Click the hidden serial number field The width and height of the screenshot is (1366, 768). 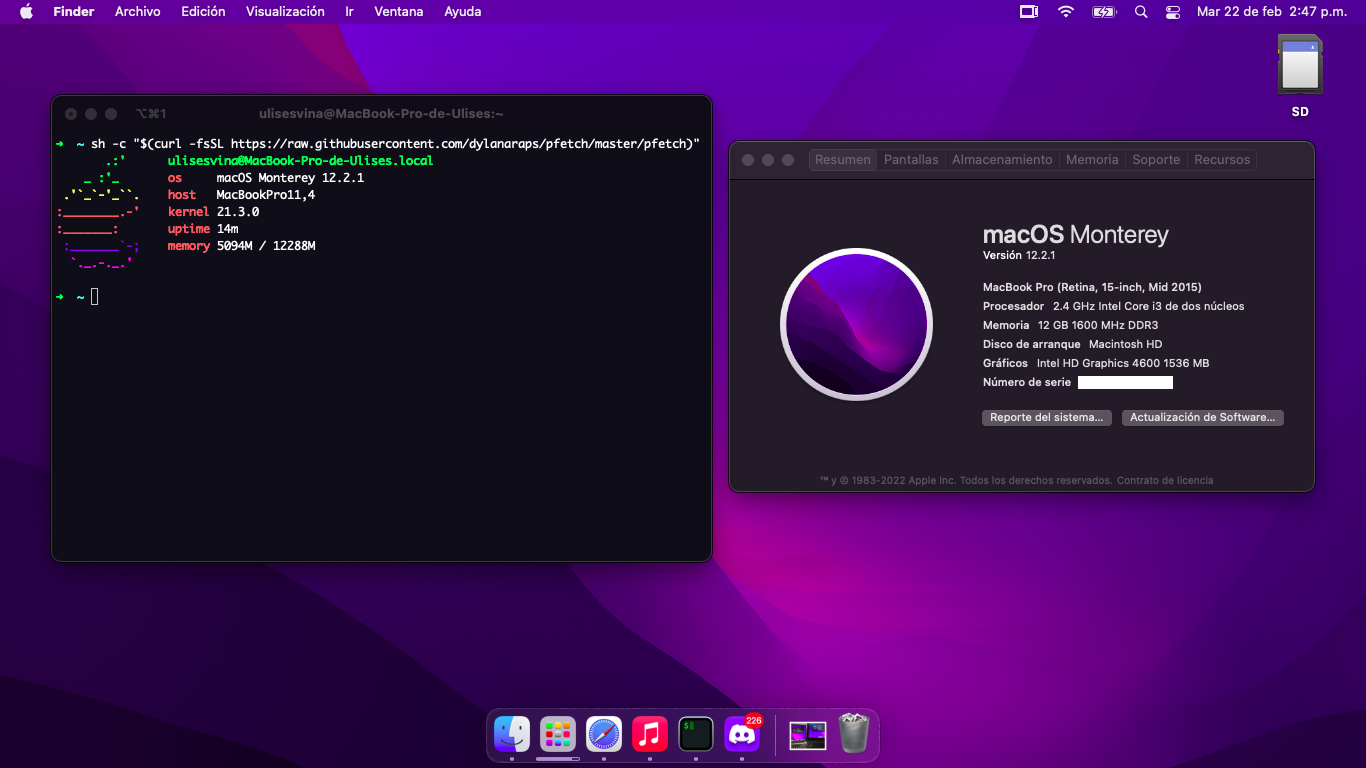tap(1125, 382)
